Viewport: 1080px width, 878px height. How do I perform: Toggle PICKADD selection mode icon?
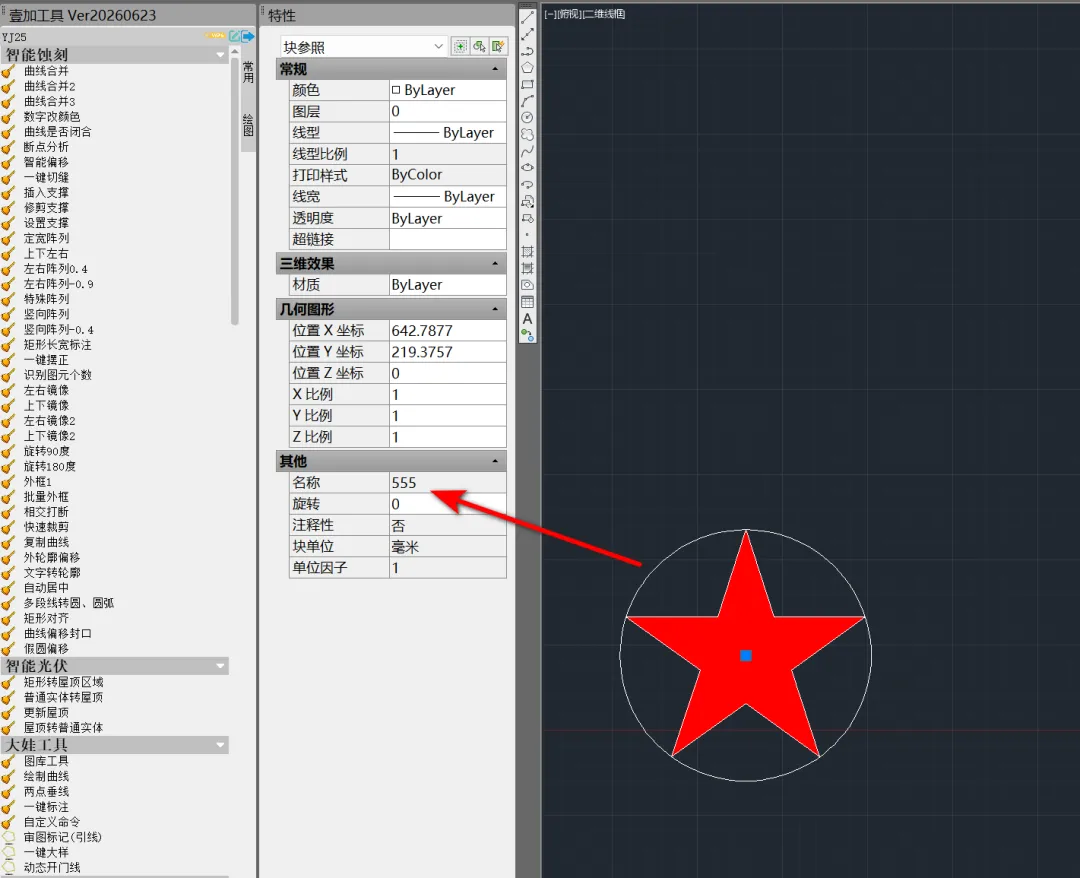tap(460, 47)
